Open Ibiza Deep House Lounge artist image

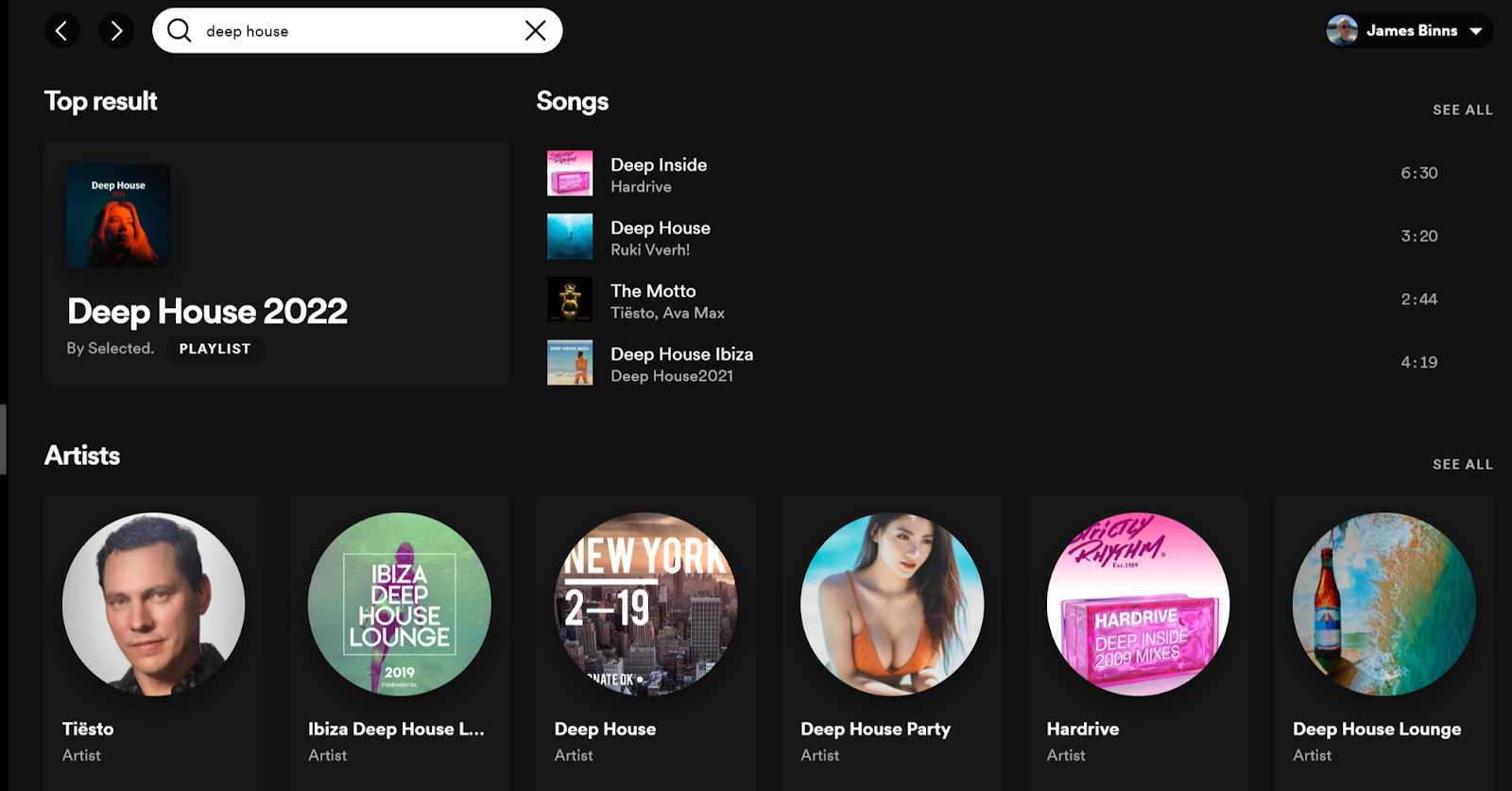click(x=400, y=604)
